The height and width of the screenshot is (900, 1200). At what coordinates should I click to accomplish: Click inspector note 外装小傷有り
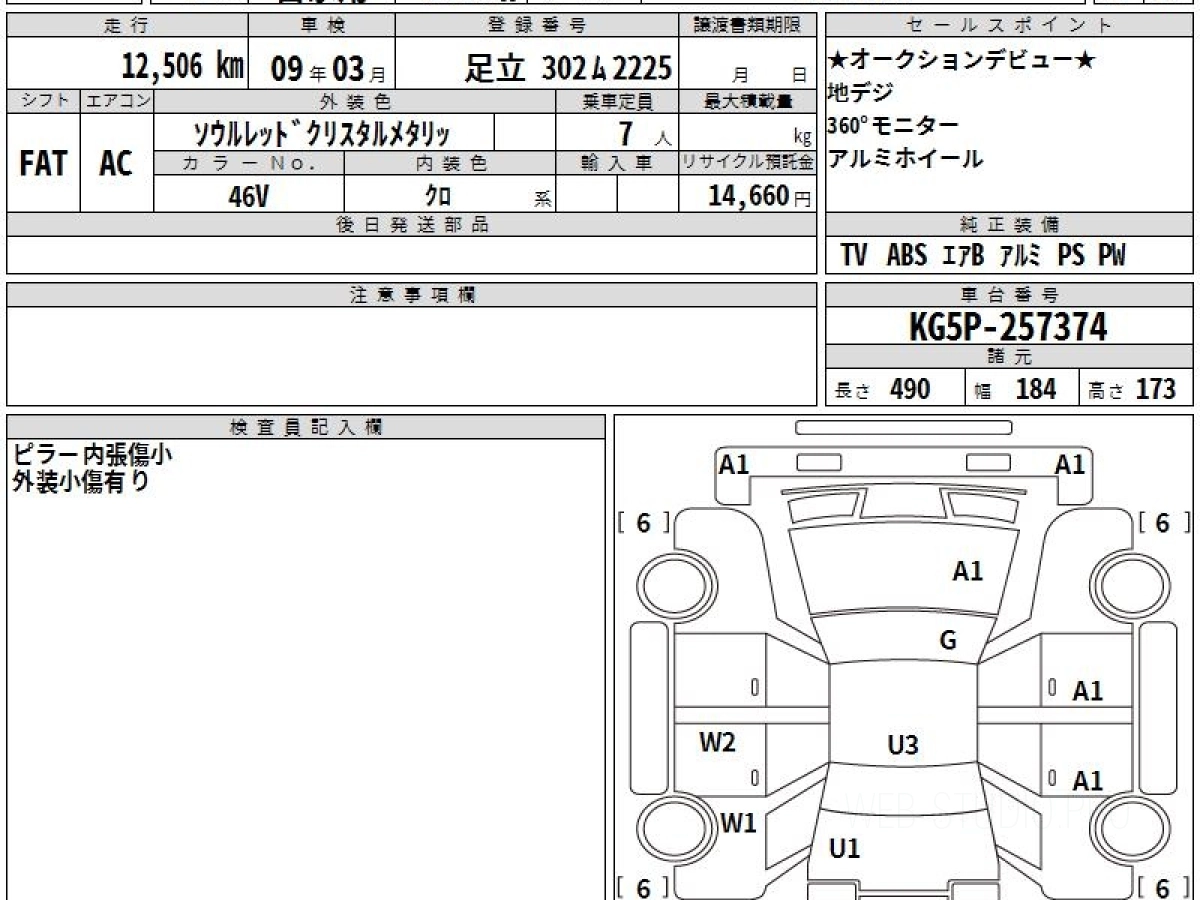click(81, 481)
